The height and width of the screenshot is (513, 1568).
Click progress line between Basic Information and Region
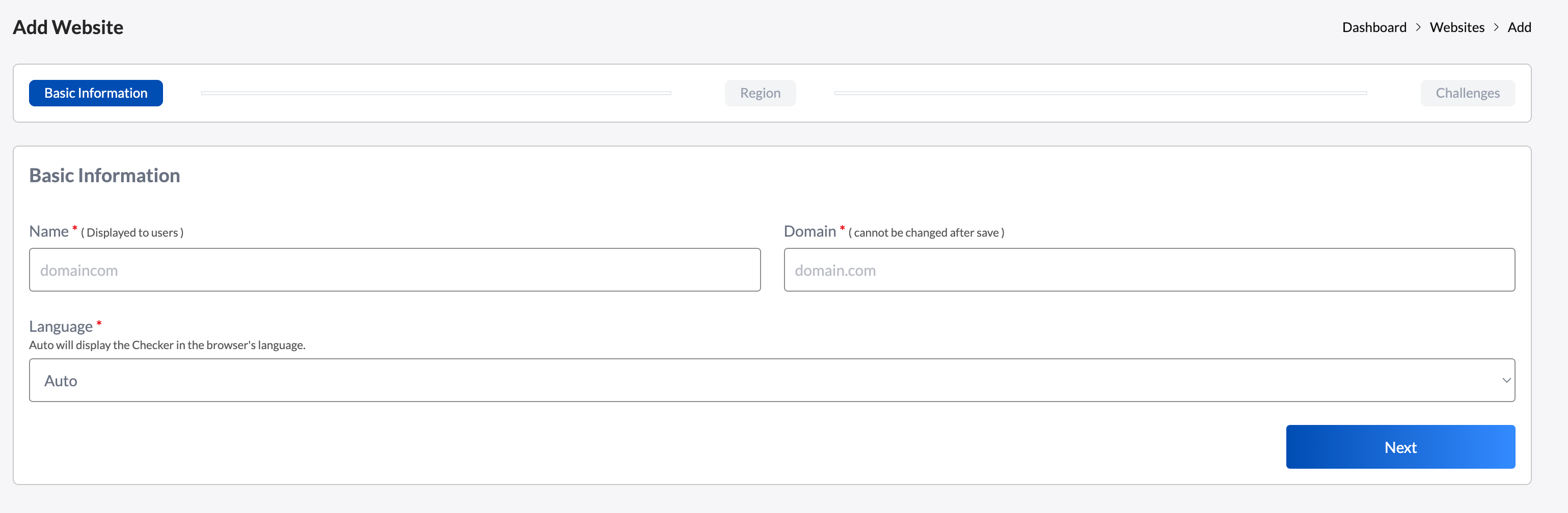(x=436, y=93)
